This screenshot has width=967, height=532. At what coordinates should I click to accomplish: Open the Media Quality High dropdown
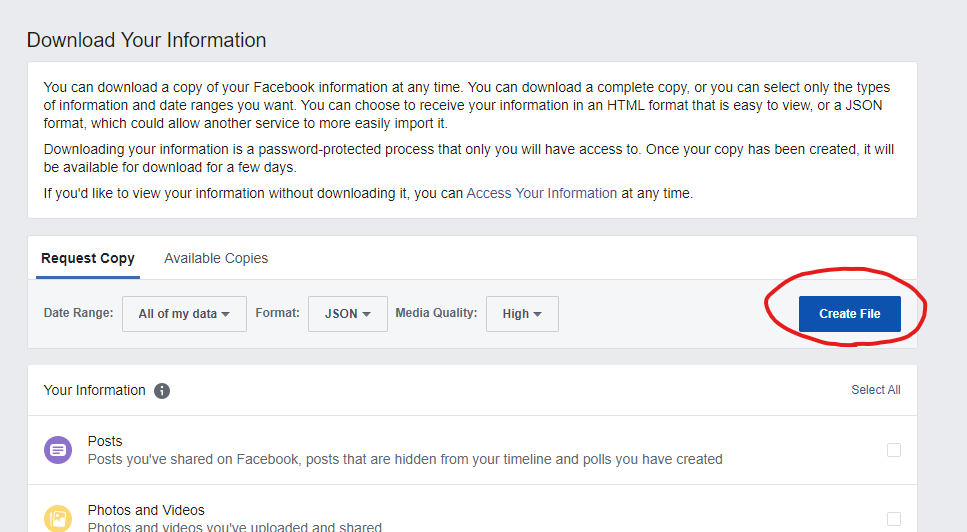(522, 314)
